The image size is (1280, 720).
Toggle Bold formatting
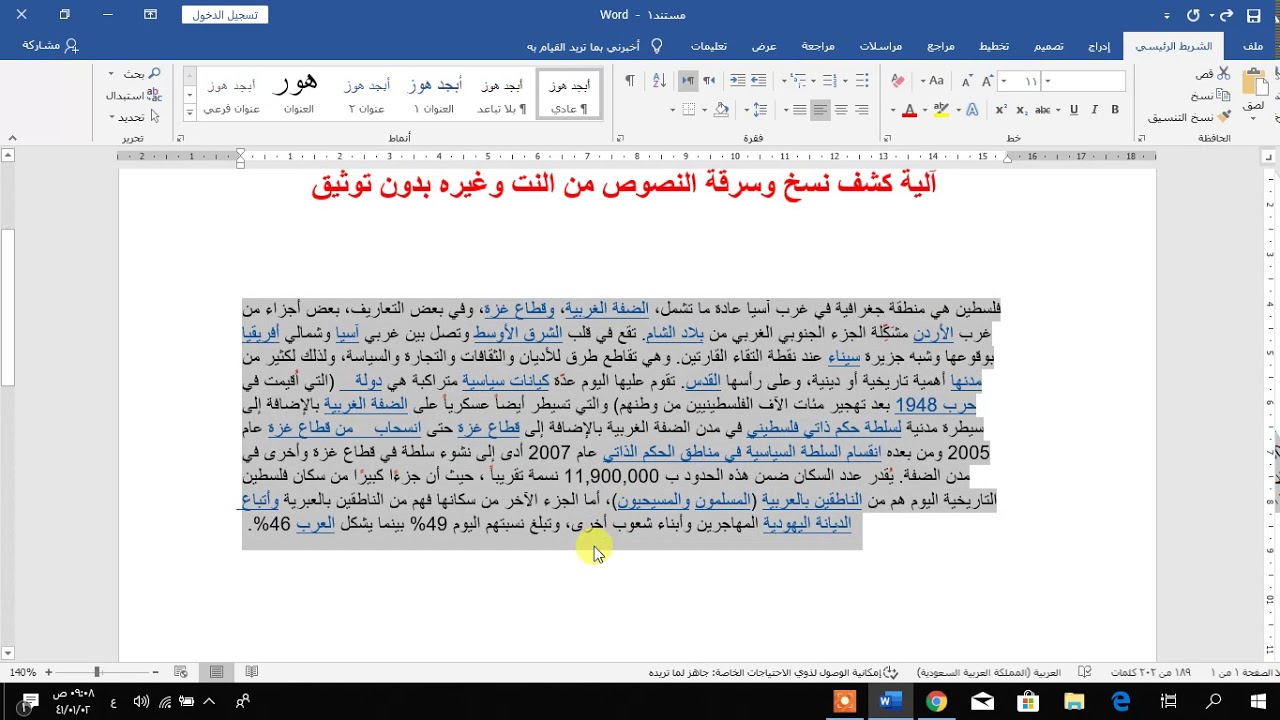coord(1115,110)
